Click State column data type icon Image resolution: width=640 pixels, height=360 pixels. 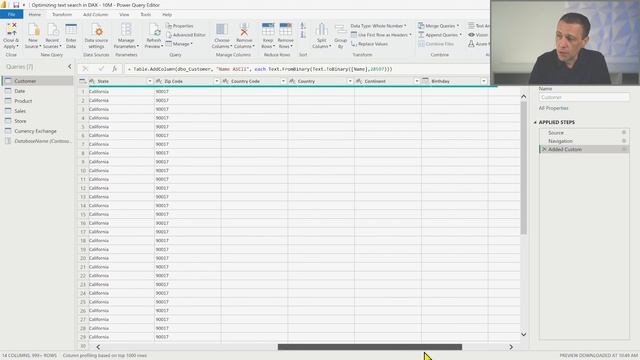point(92,81)
